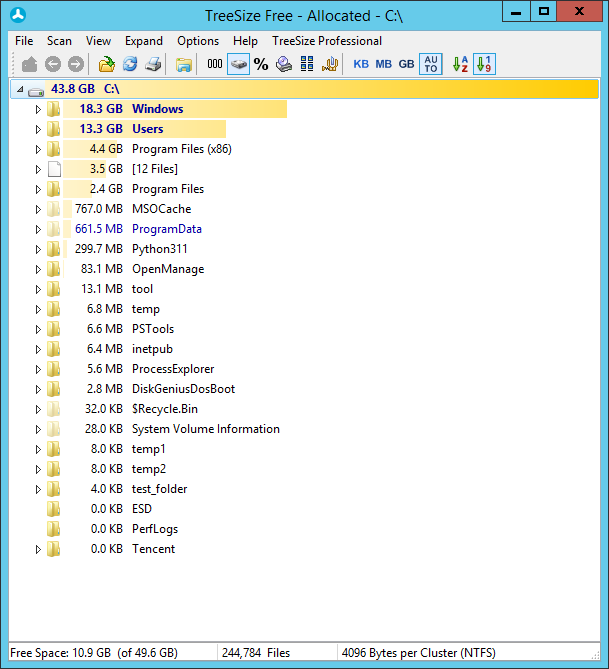Switch size unit to KB
Viewport: 609px width, 669px height.
click(361, 64)
